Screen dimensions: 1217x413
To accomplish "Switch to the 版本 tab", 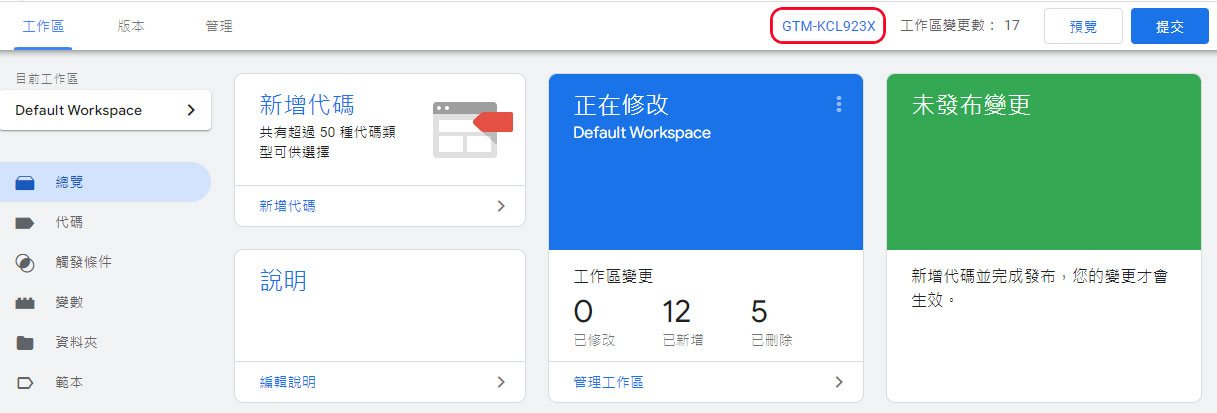I will [131, 26].
